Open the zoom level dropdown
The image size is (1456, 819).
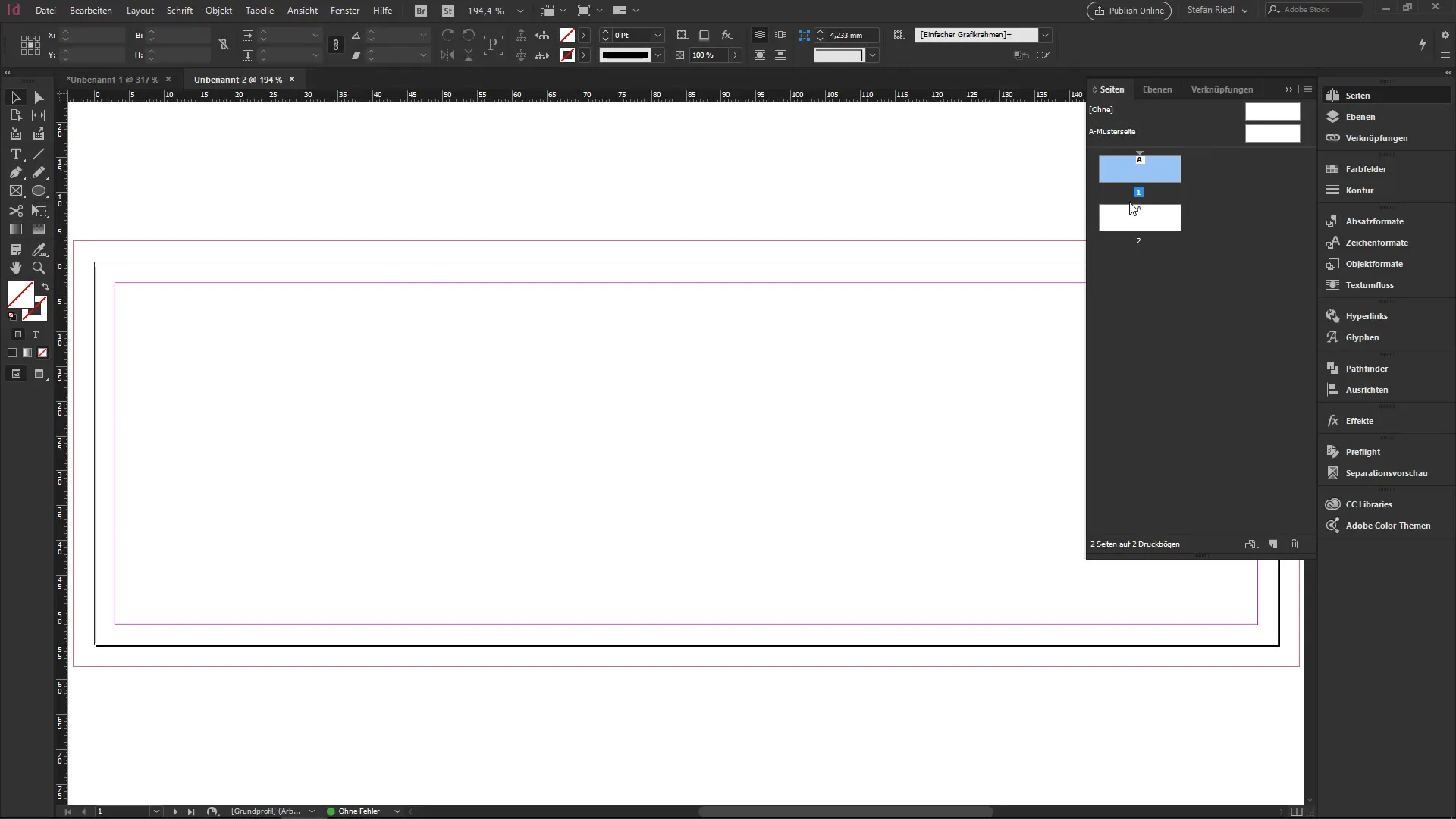[x=520, y=11]
